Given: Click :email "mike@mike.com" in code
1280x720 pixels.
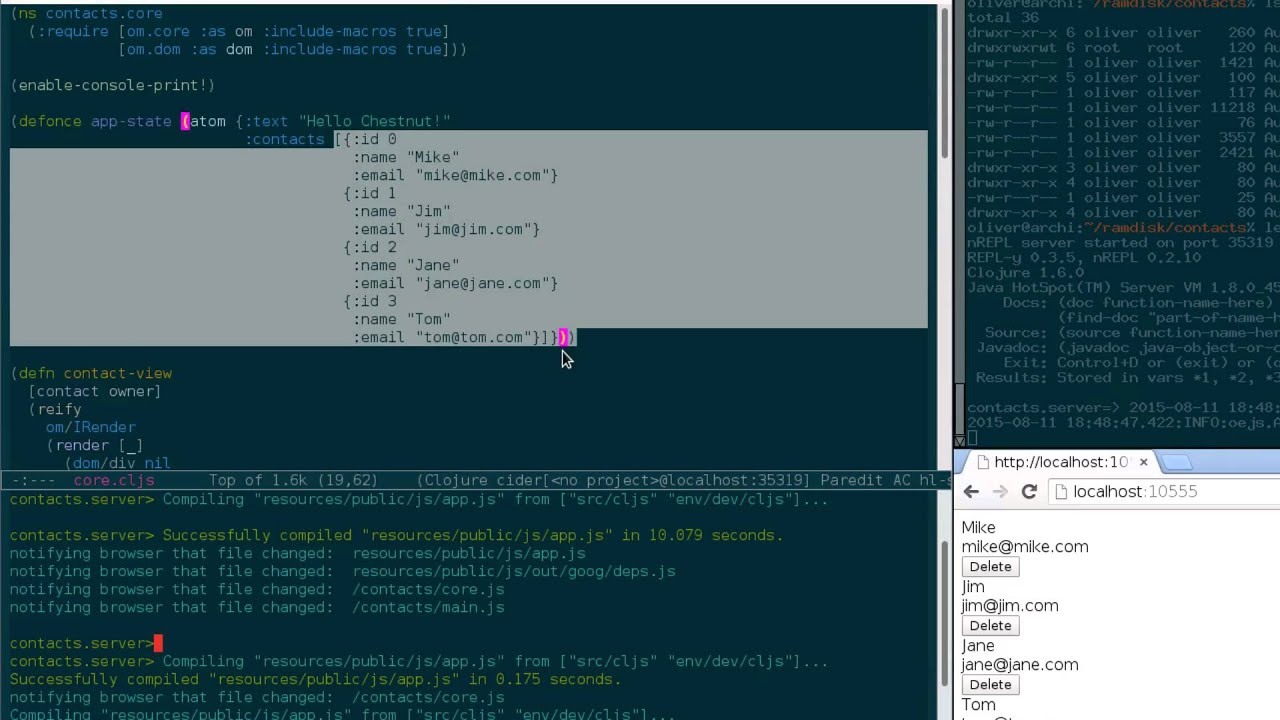Looking at the screenshot, I should click(455, 176).
